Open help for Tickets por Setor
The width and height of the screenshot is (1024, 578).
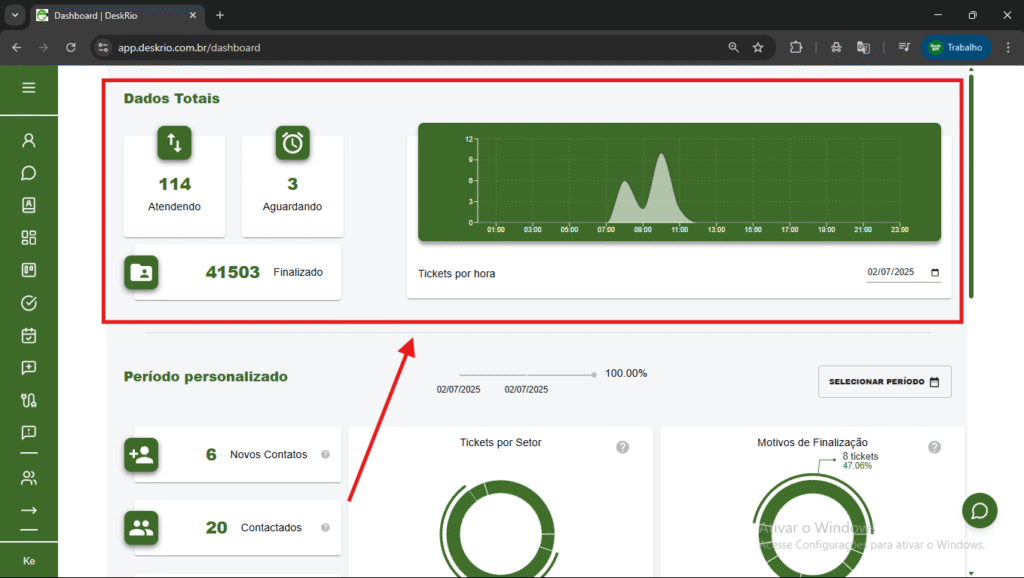[622, 447]
